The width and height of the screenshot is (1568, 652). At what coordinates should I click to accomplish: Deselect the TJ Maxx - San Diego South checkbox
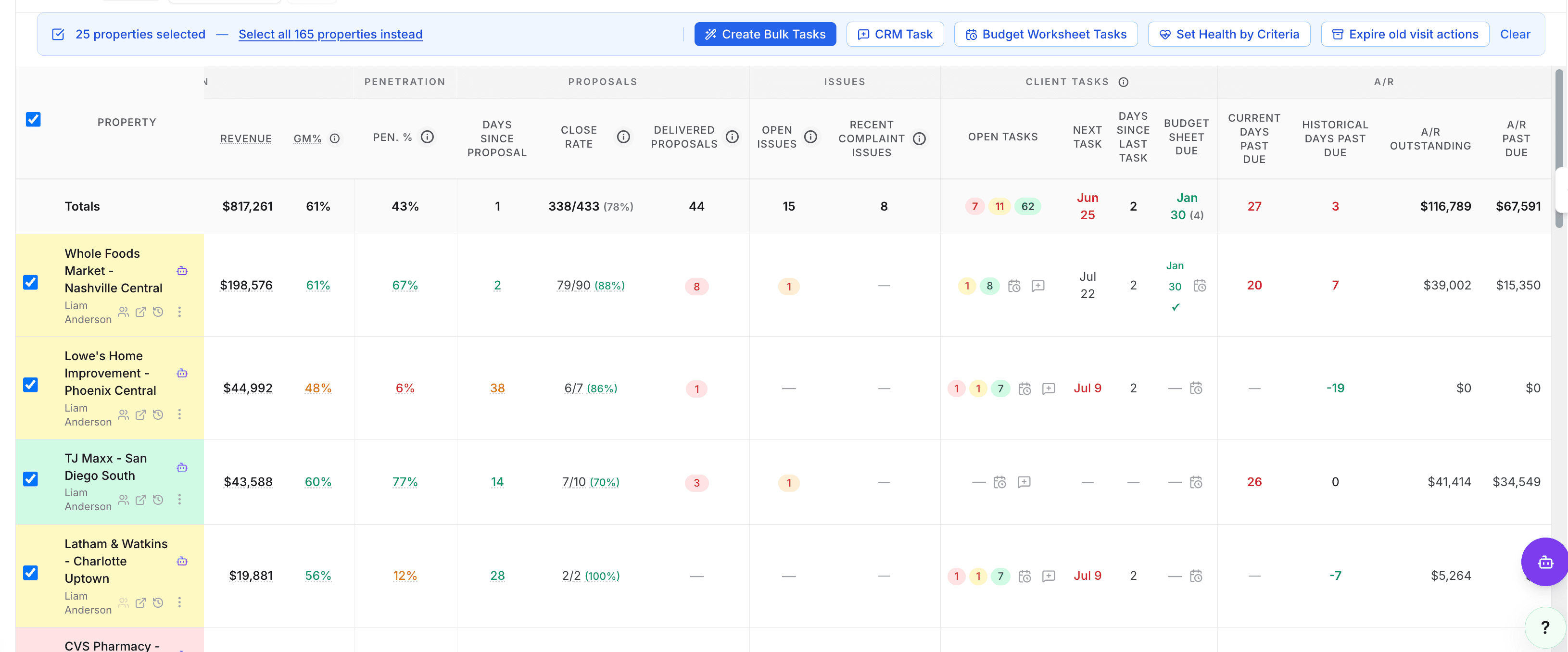(30, 479)
